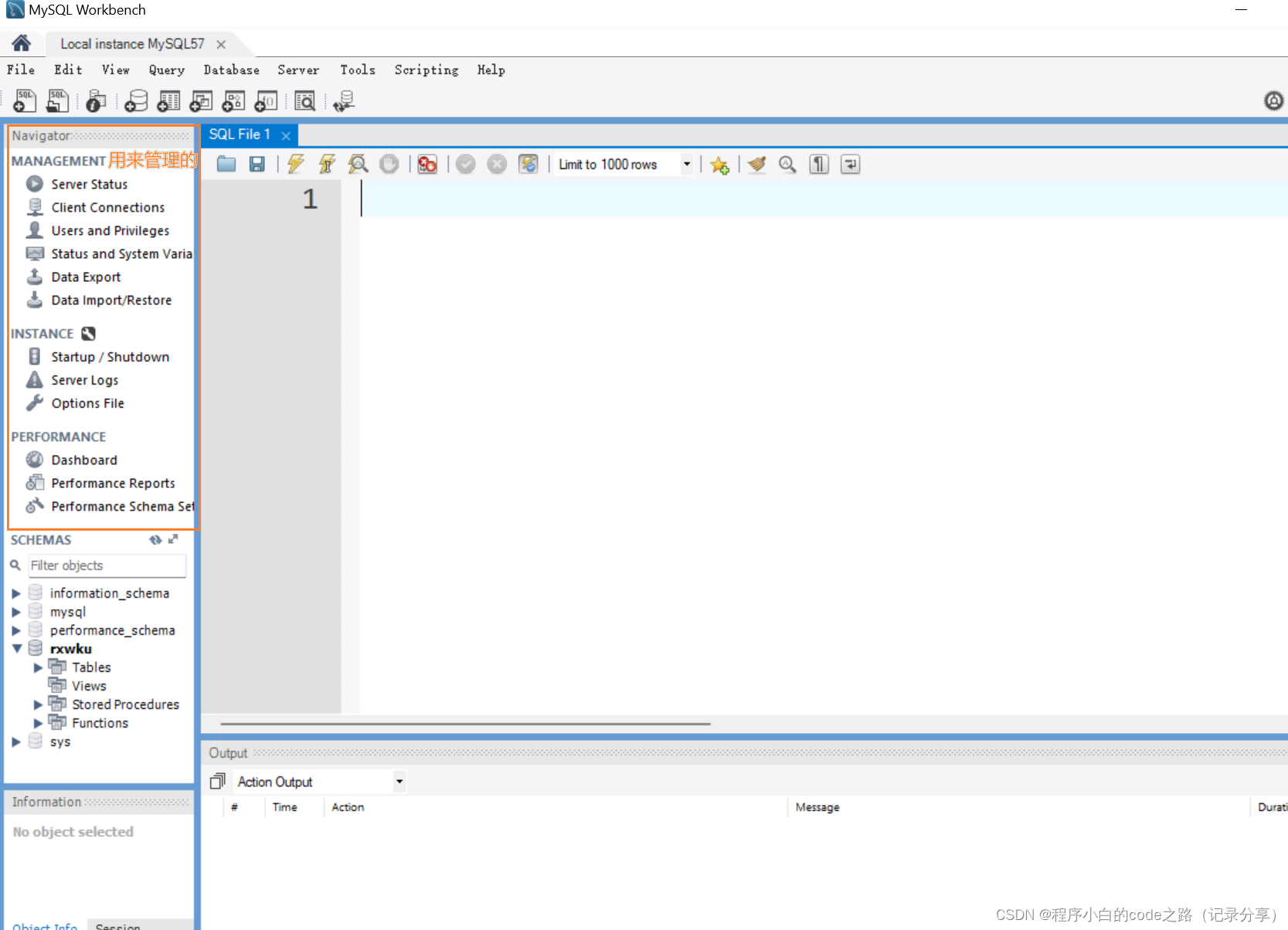Expand Functions folder
1288x930 pixels.
pos(38,723)
